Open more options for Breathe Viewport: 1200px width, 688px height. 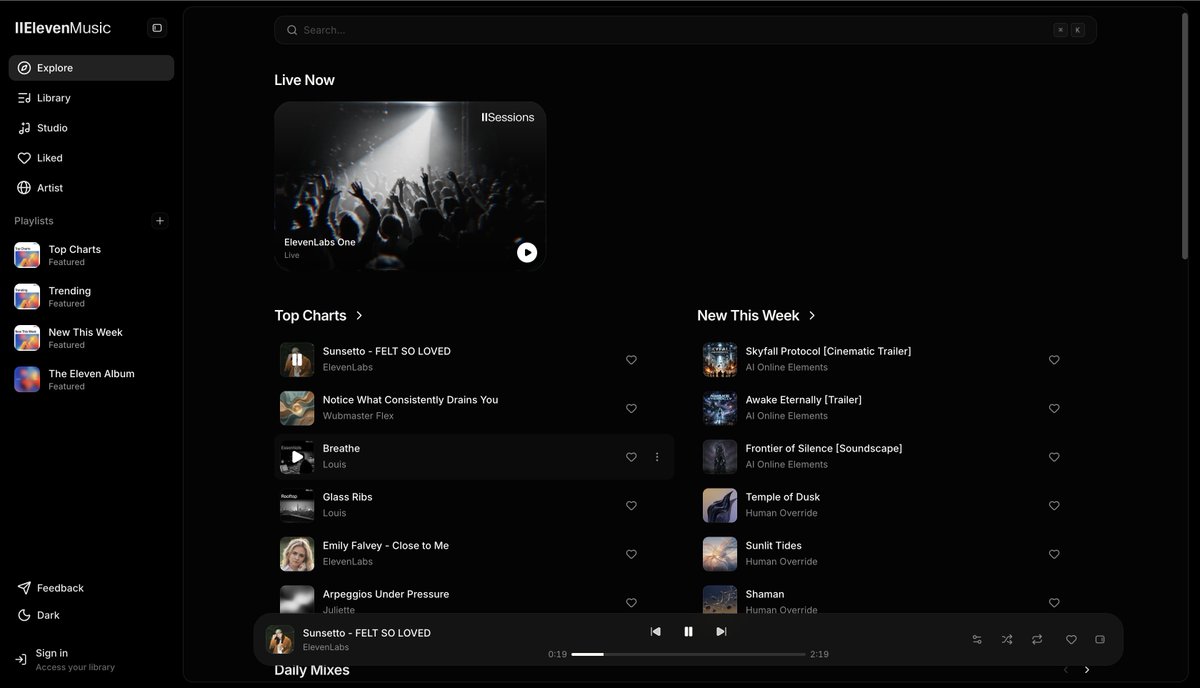[x=657, y=457]
